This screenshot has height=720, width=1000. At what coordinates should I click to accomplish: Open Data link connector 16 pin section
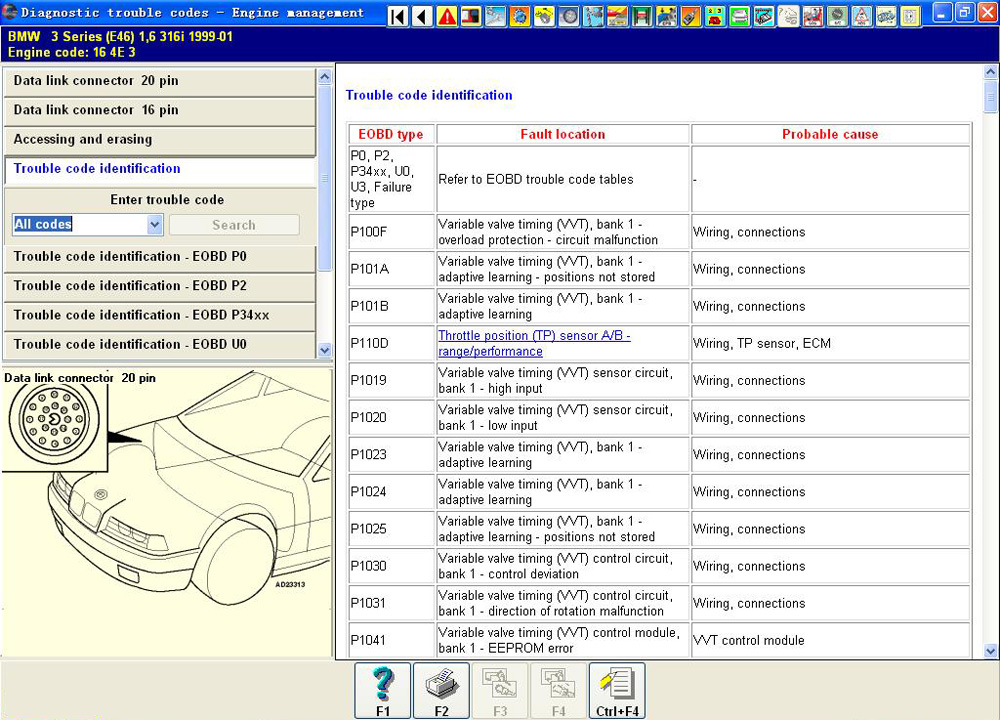[159, 110]
